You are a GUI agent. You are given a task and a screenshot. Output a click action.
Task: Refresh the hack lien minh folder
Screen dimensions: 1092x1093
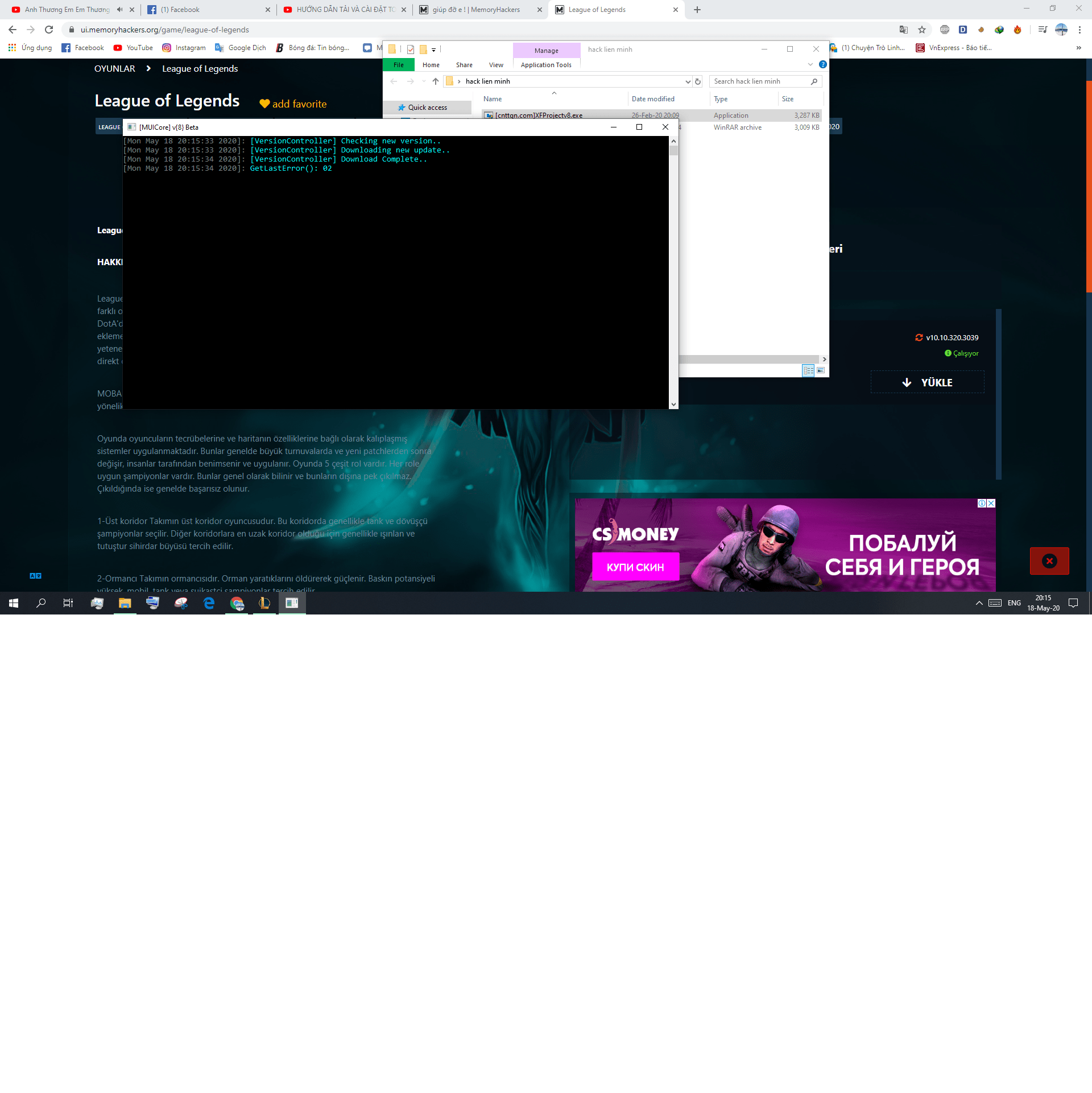point(698,81)
